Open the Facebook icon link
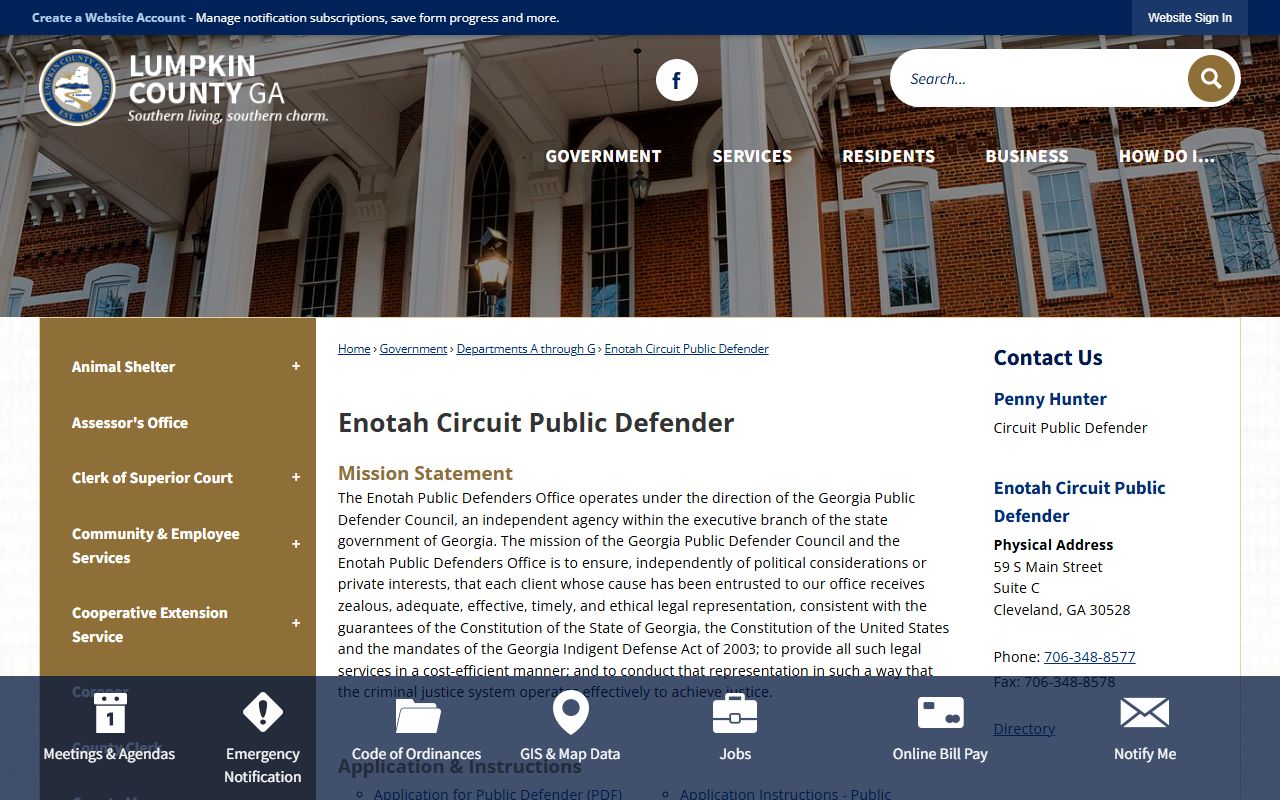 tap(677, 80)
